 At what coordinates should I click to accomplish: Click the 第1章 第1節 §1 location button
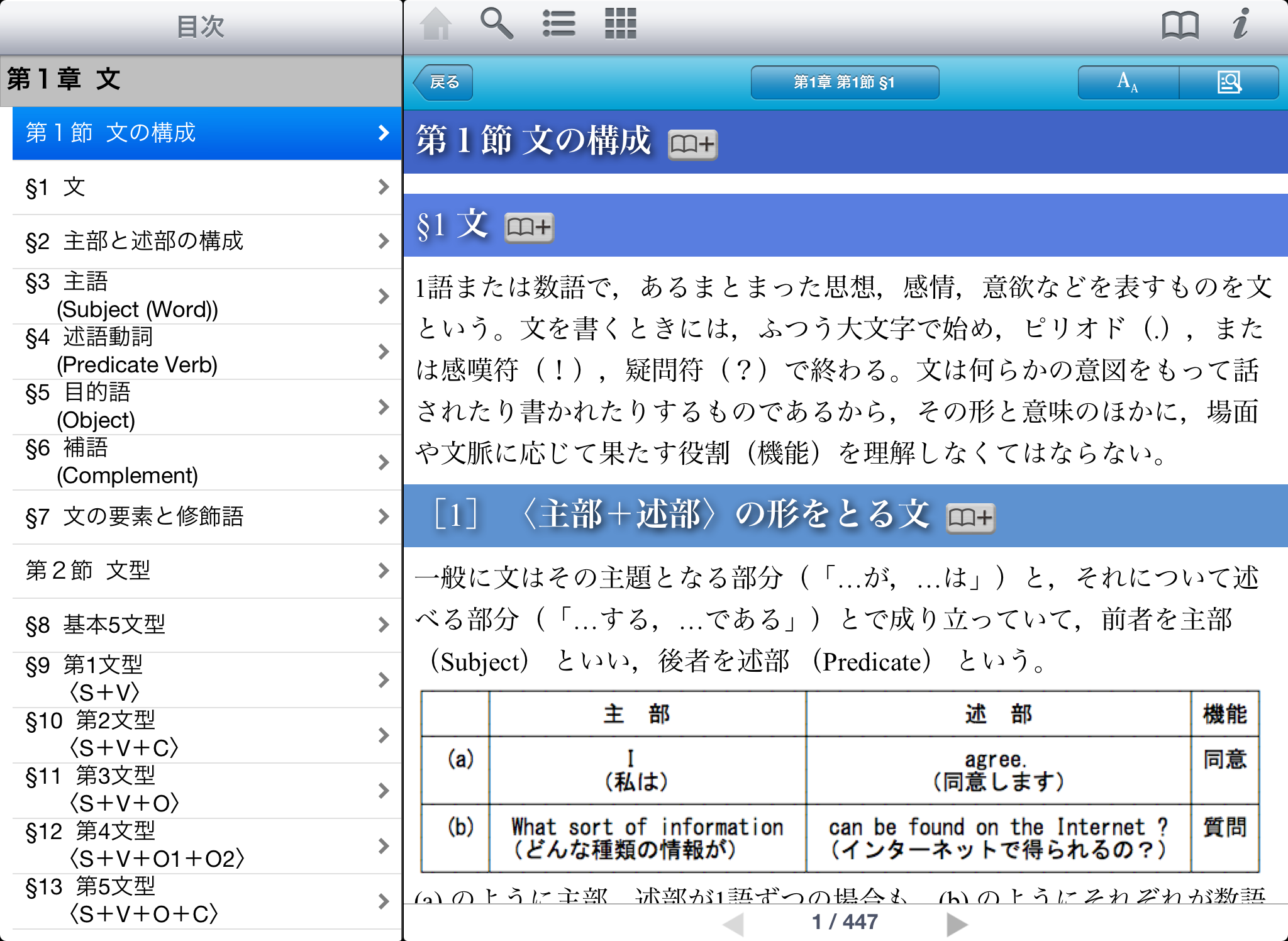(x=844, y=82)
